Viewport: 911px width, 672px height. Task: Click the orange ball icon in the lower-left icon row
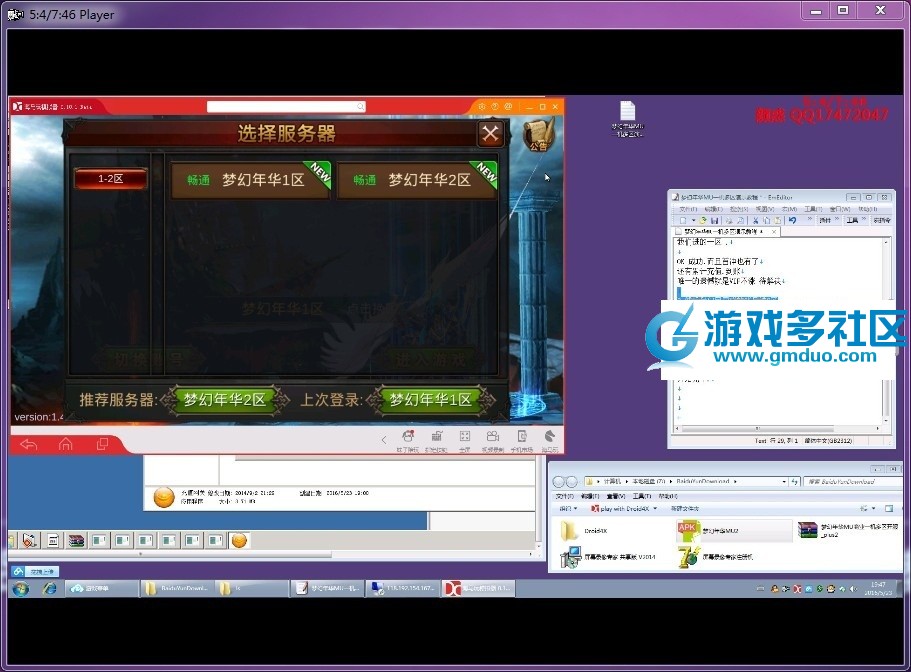tap(239, 541)
